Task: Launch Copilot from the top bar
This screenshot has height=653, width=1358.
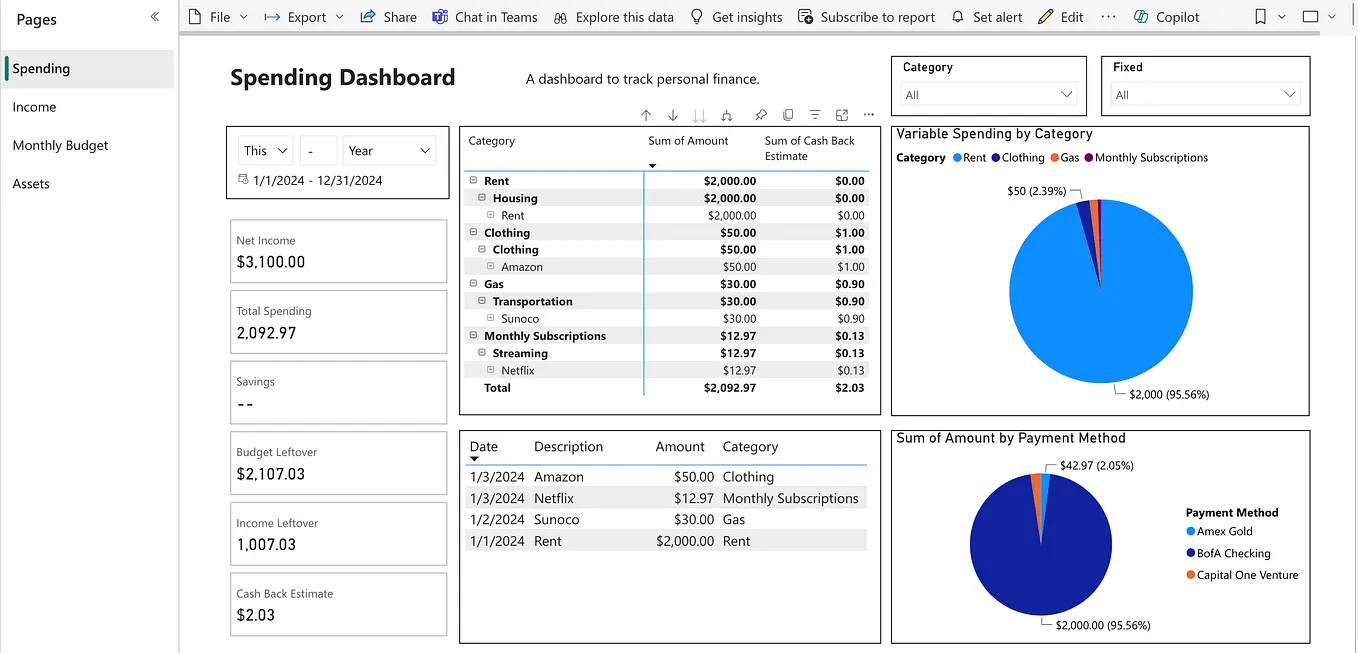Action: [1166, 16]
